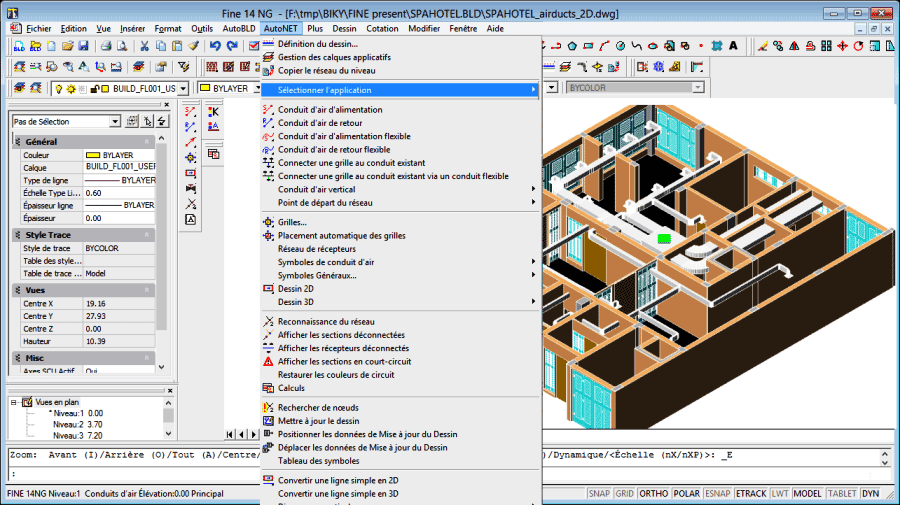
Task: Click the Cut scissors icon
Action: [145, 46]
